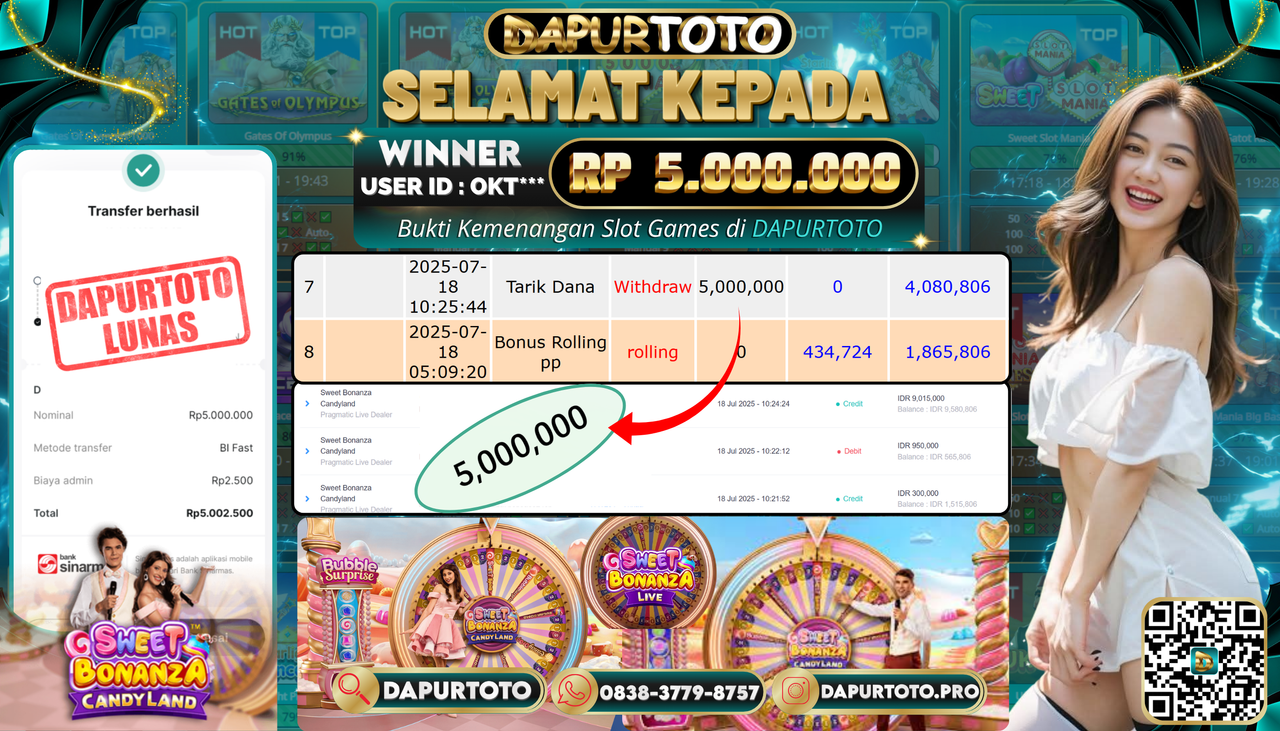Click the QR code with DT logo
Screen dimensions: 1280x731
point(1204,661)
